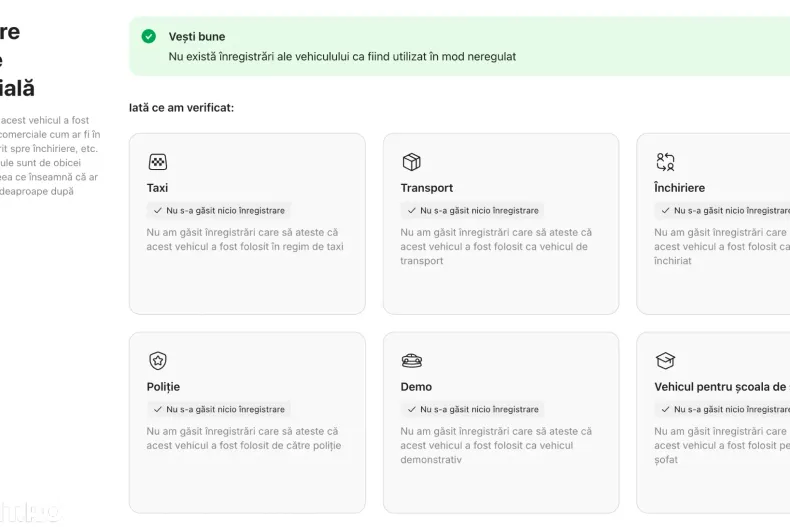790x527 pixels.
Task: Click the Taxi card description text
Action: [244, 239]
